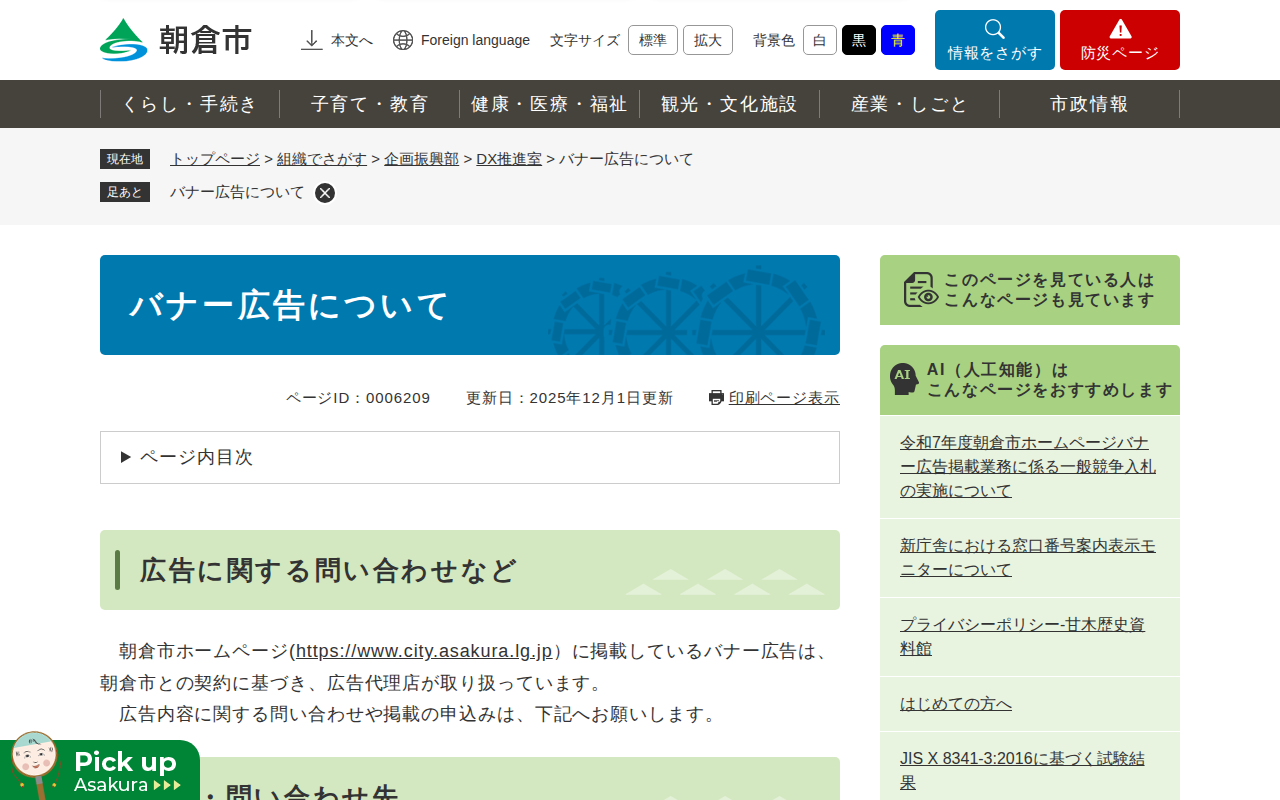Viewport: 1280px width, 800px height.
Task: Open the 情報をさがす magnifier search button
Action: [x=994, y=40]
